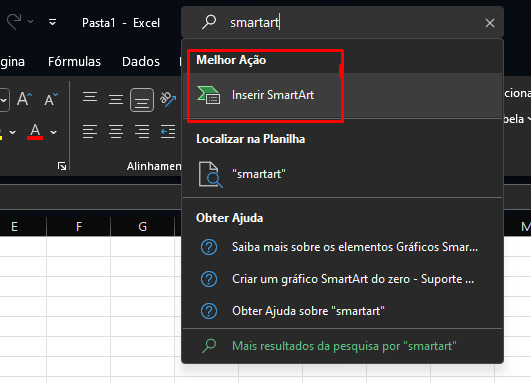Select column F header
This screenshot has height=383, width=531.
click(79, 226)
